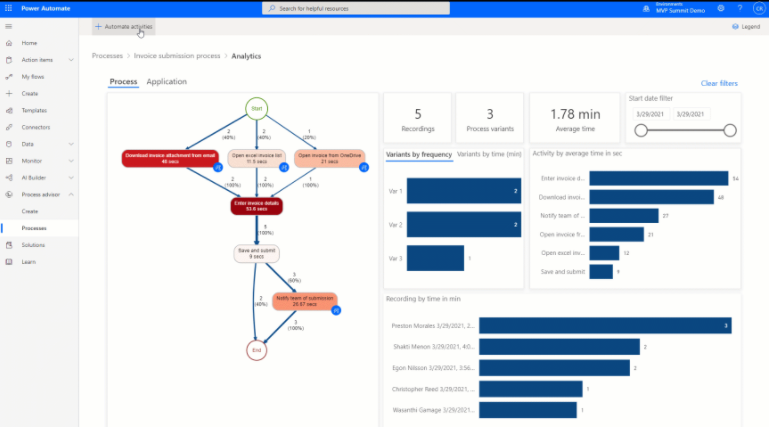Click the 3 Process variants card
770x427 pixels.
point(490,118)
